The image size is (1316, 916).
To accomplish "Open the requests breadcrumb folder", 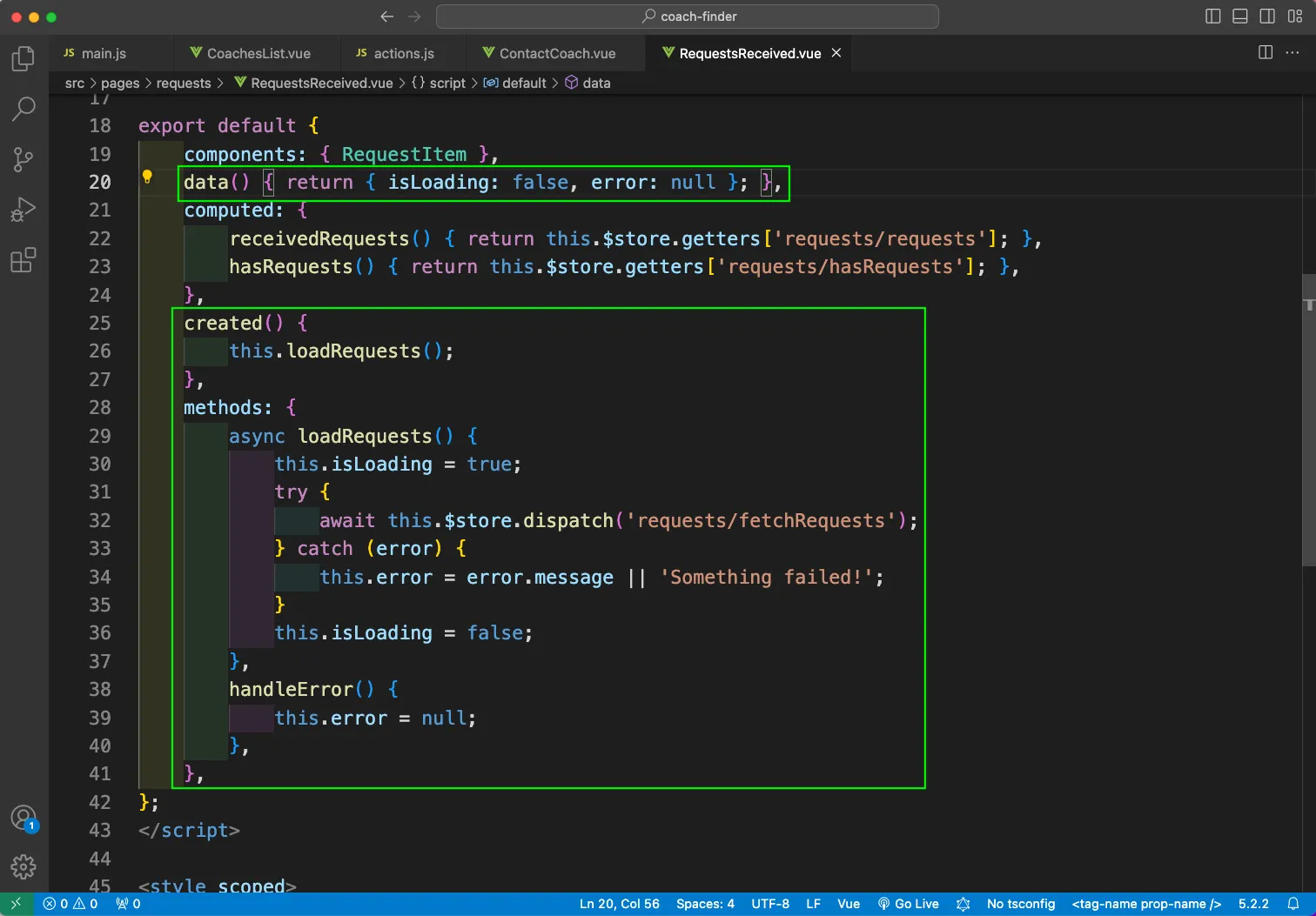I will pyautogui.click(x=184, y=83).
